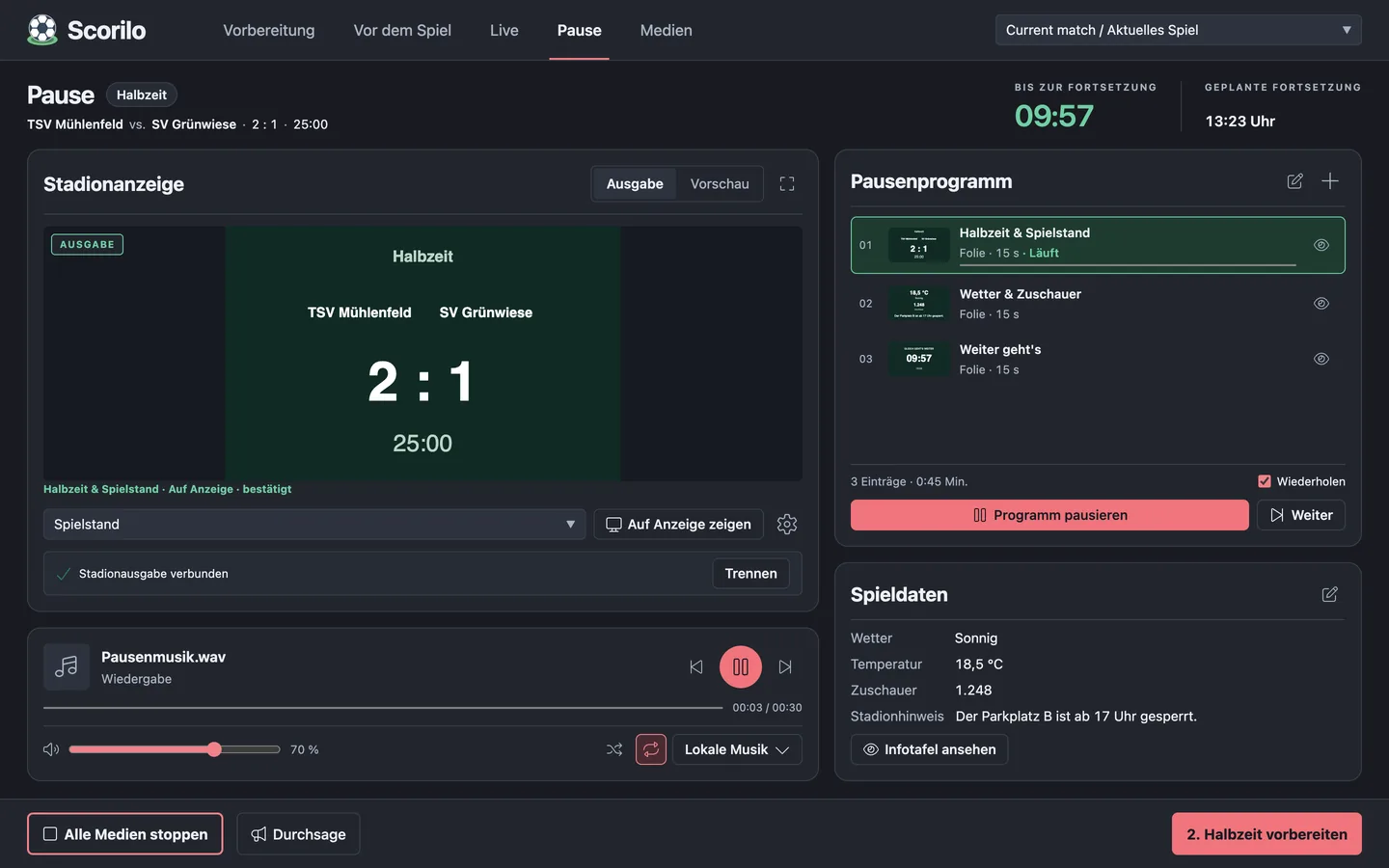Select the Pause tab
This screenshot has height=868, width=1389.
pyautogui.click(x=580, y=30)
